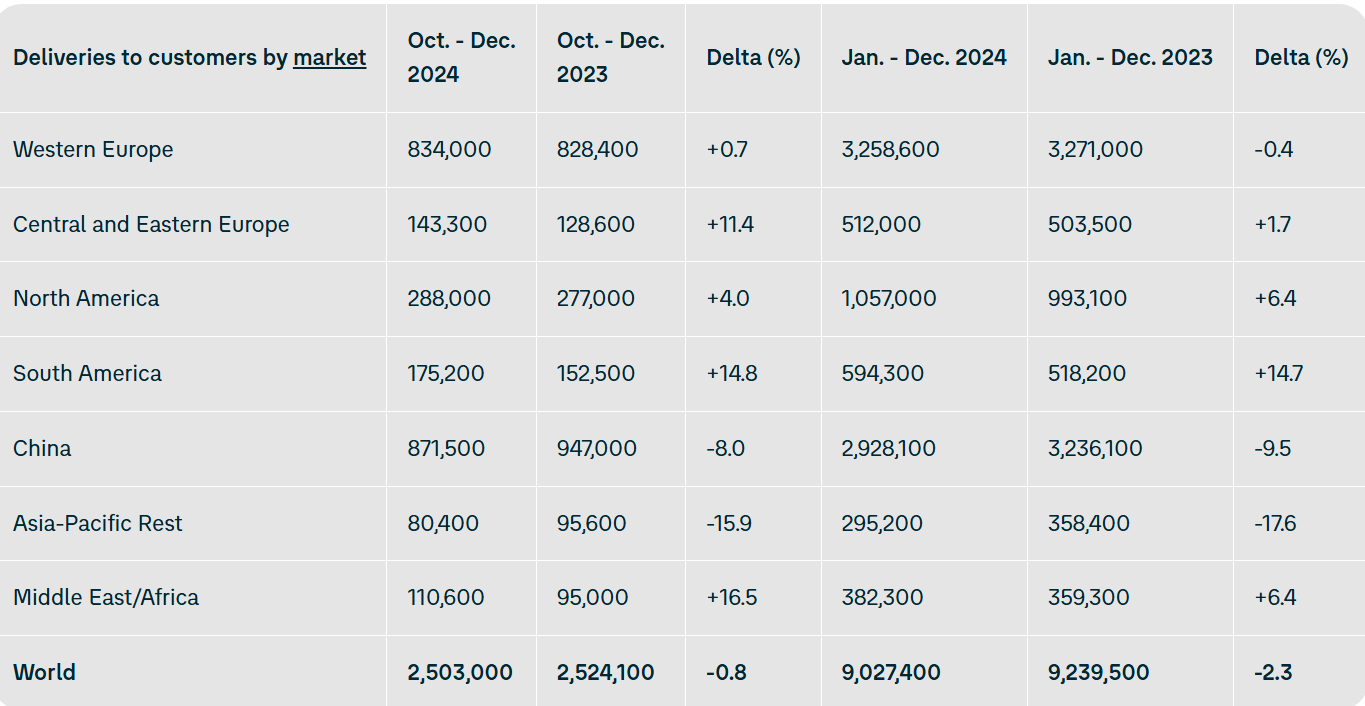
Task: Click the Middle East/Africa delta +16.5
Action: (731, 597)
